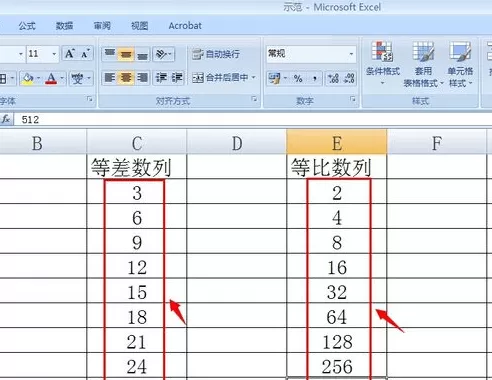Viewport: 492px width, 380px height.
Task: Select cell containing 12
Action: click(137, 266)
